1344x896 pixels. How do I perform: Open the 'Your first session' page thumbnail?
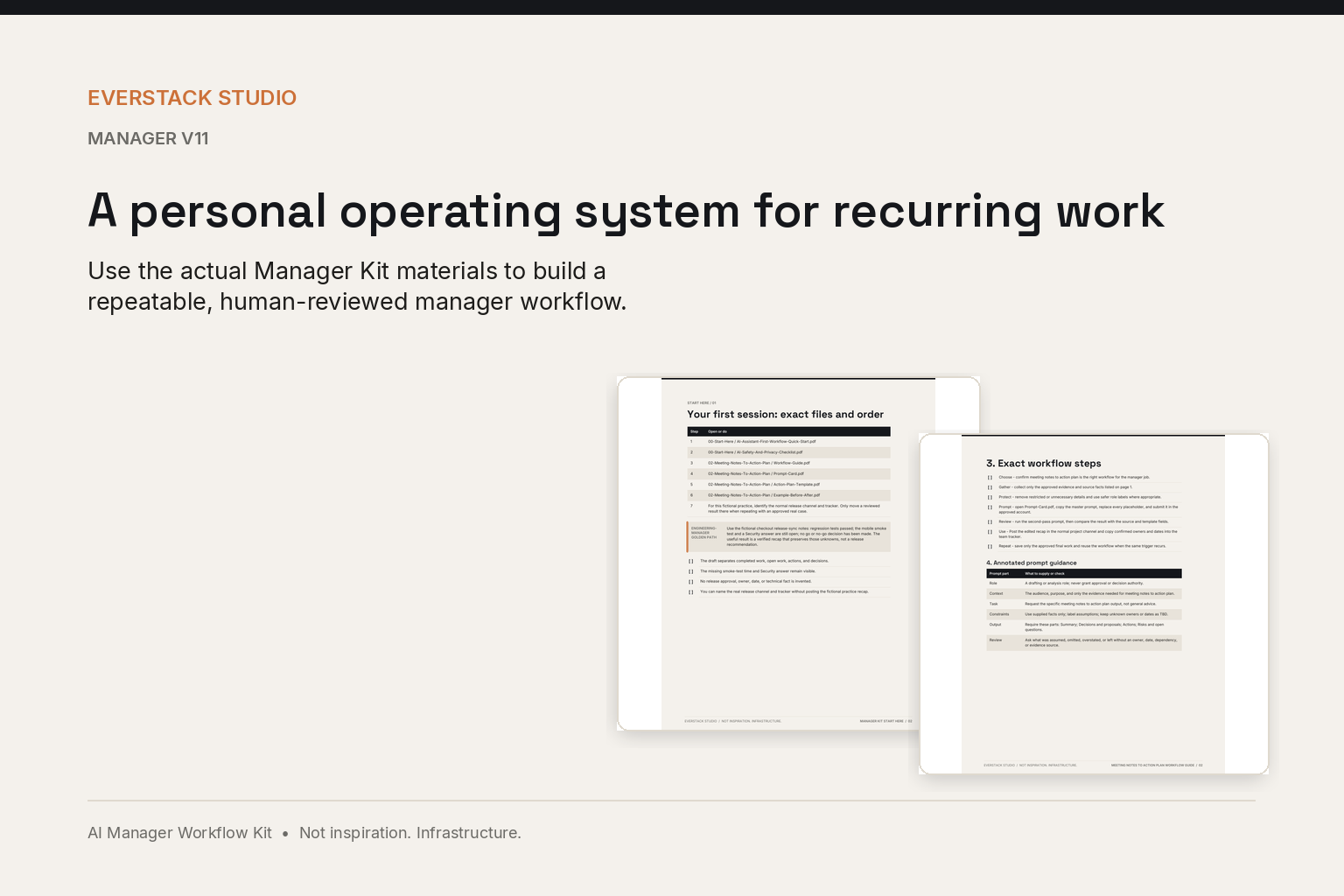click(798, 553)
